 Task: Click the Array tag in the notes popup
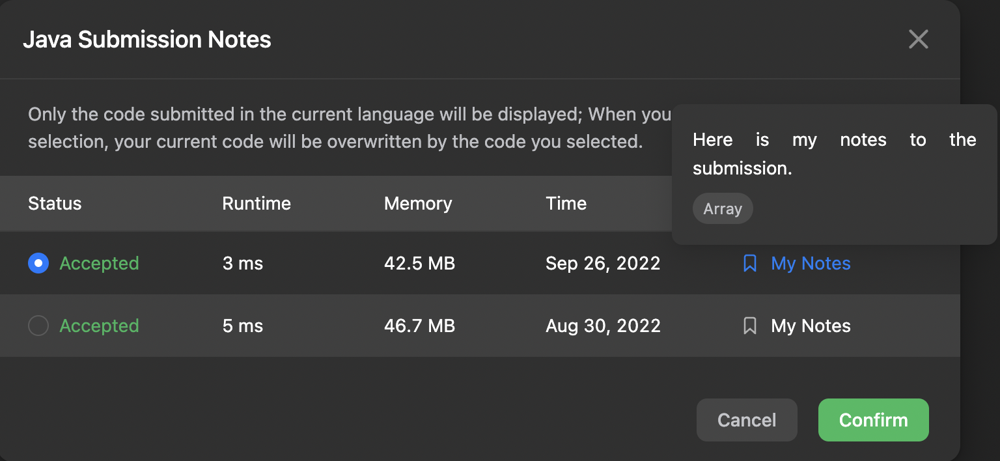coord(722,209)
